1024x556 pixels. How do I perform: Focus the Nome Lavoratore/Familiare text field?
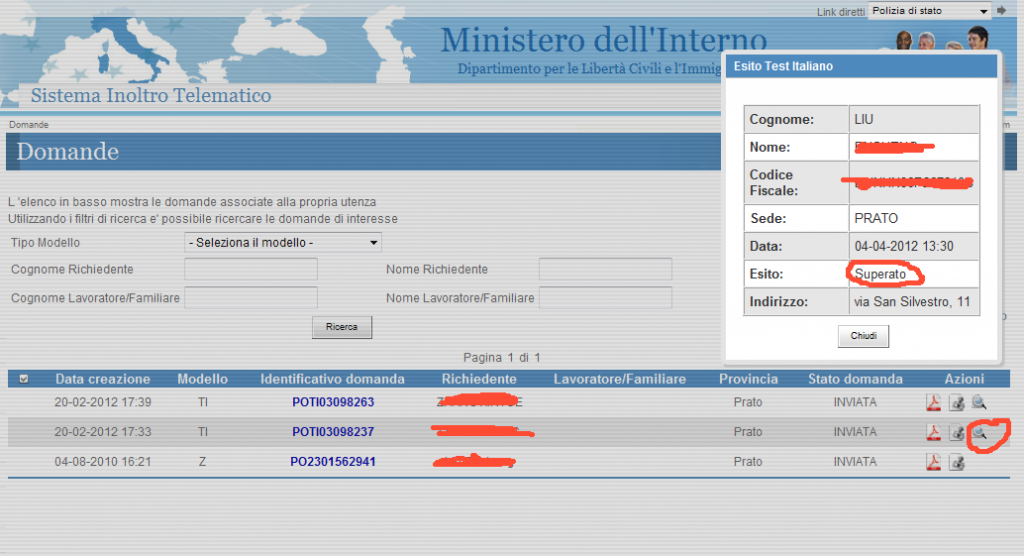click(x=605, y=297)
